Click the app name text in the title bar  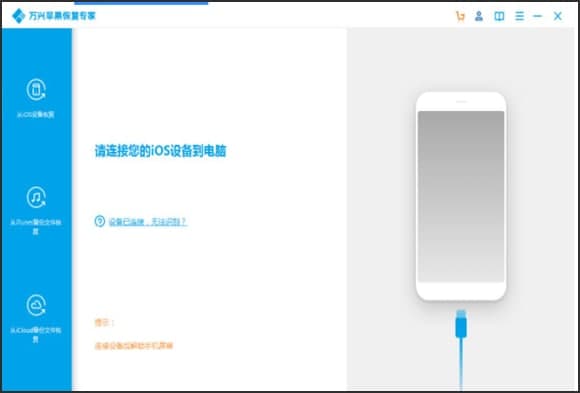coord(62,16)
